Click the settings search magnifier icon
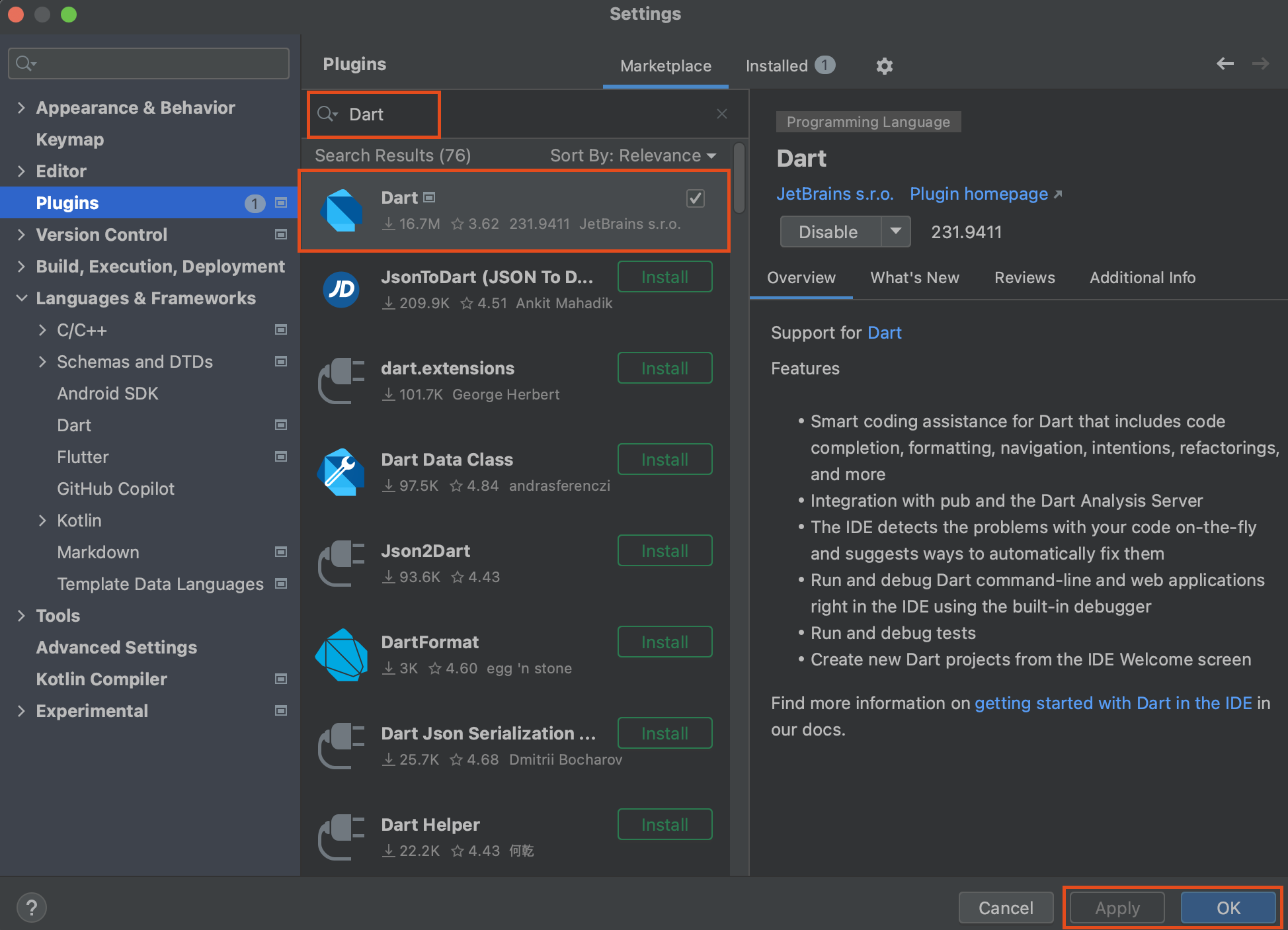The image size is (1288, 930). pos(25,63)
